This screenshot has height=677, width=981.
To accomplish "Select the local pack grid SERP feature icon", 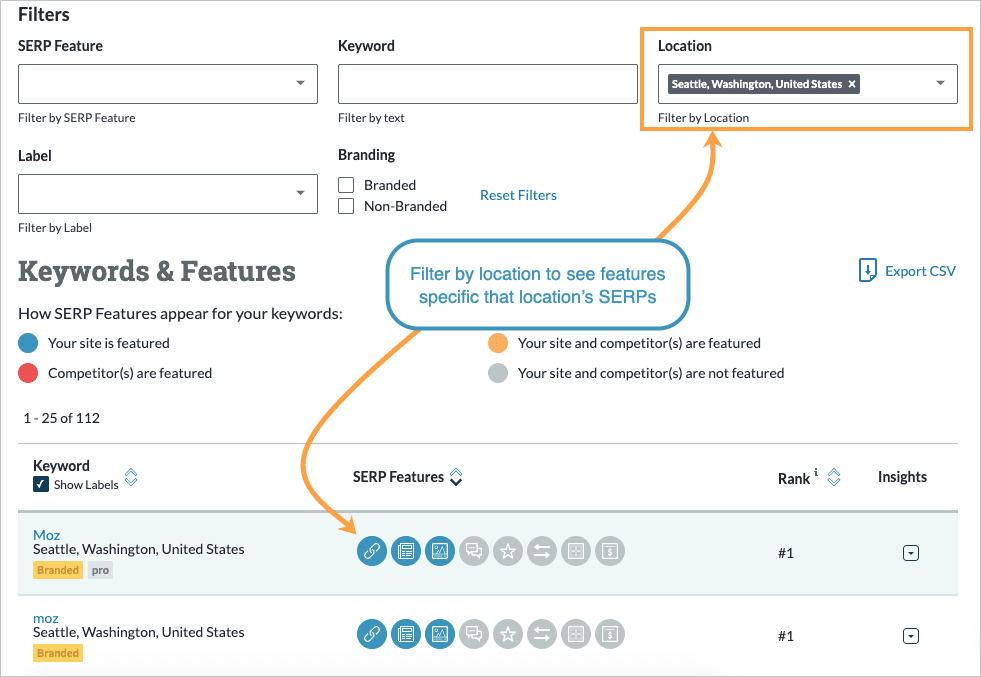I will [575, 551].
